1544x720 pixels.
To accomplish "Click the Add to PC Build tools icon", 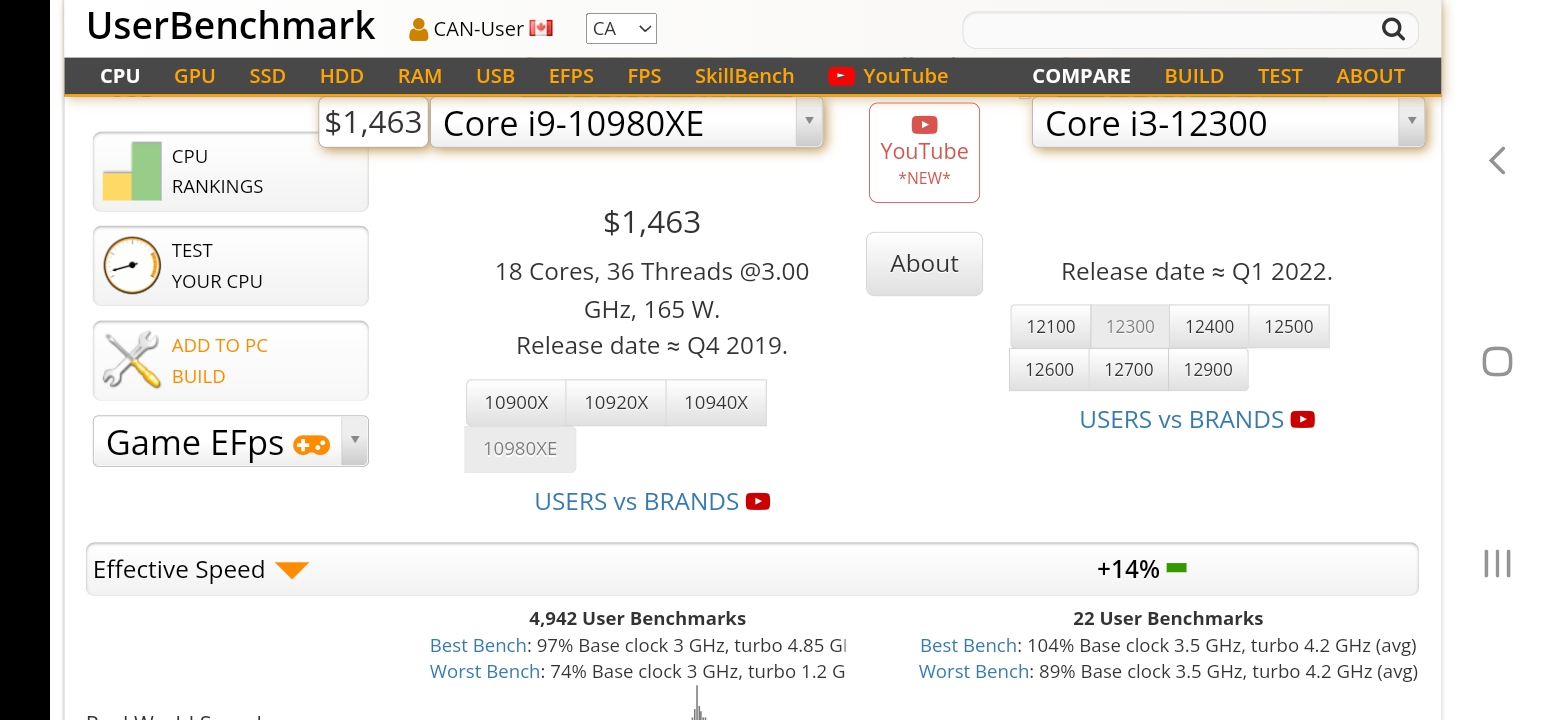I will [132, 361].
